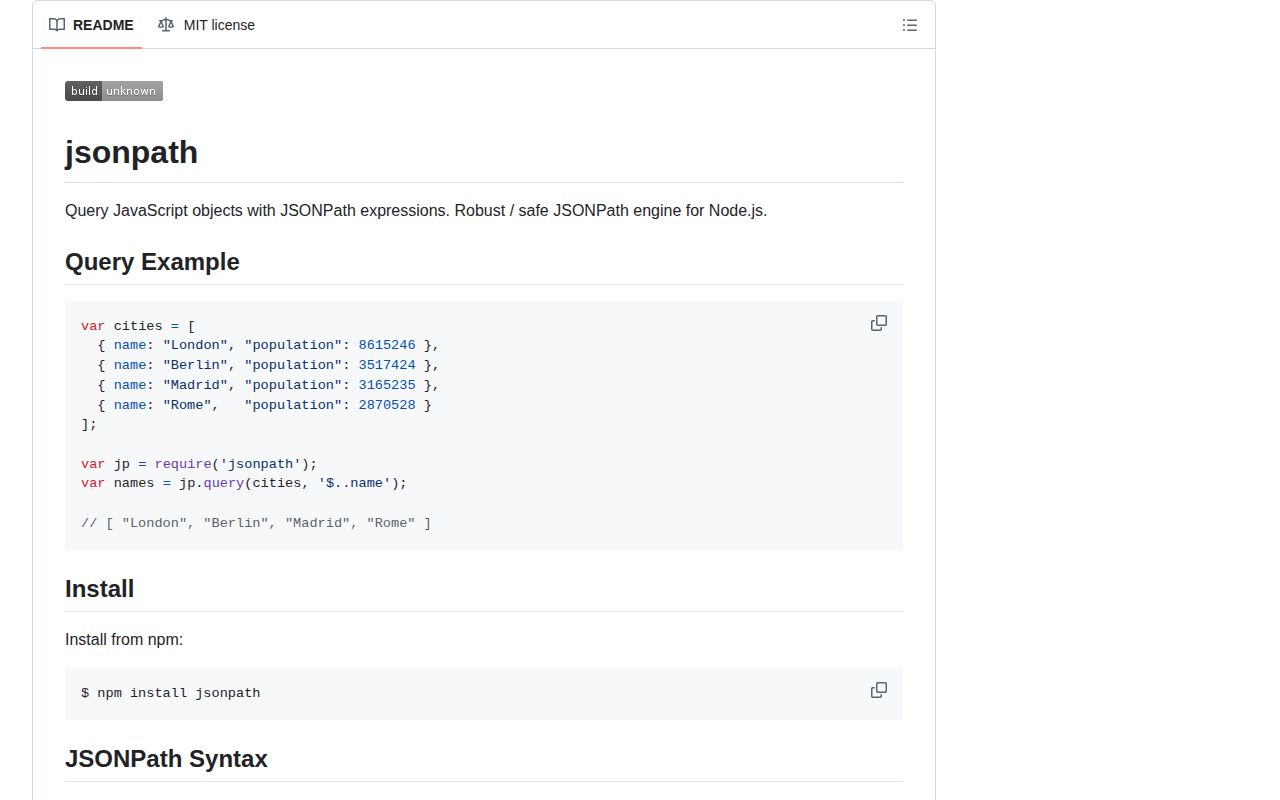Click the Install heading
Image resolution: width=1280 pixels, height=800 pixels.
tap(100, 589)
